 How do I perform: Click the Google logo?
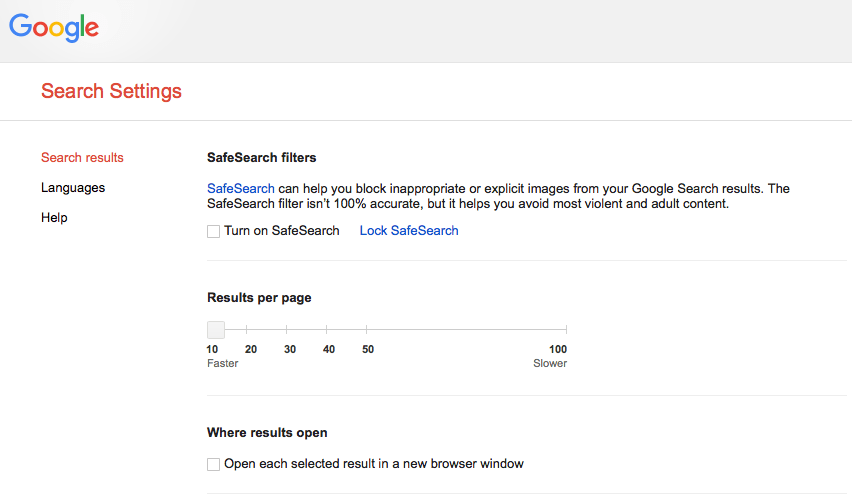click(54, 27)
